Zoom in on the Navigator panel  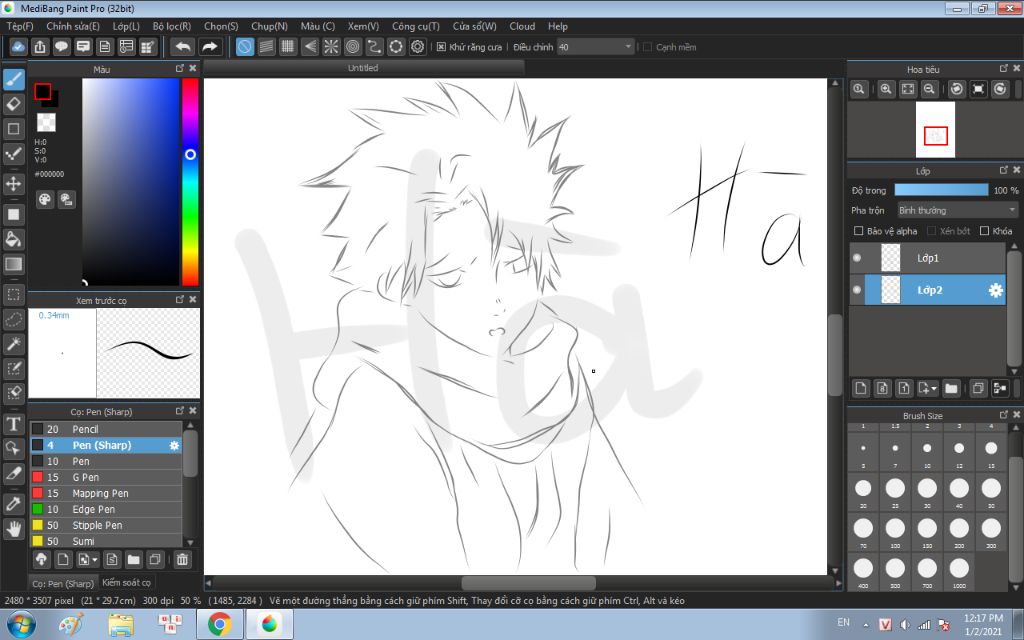pyautogui.click(x=886, y=89)
